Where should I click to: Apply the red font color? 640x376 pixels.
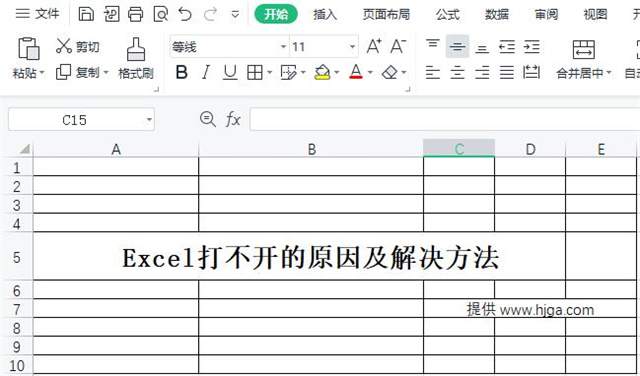[x=356, y=72]
